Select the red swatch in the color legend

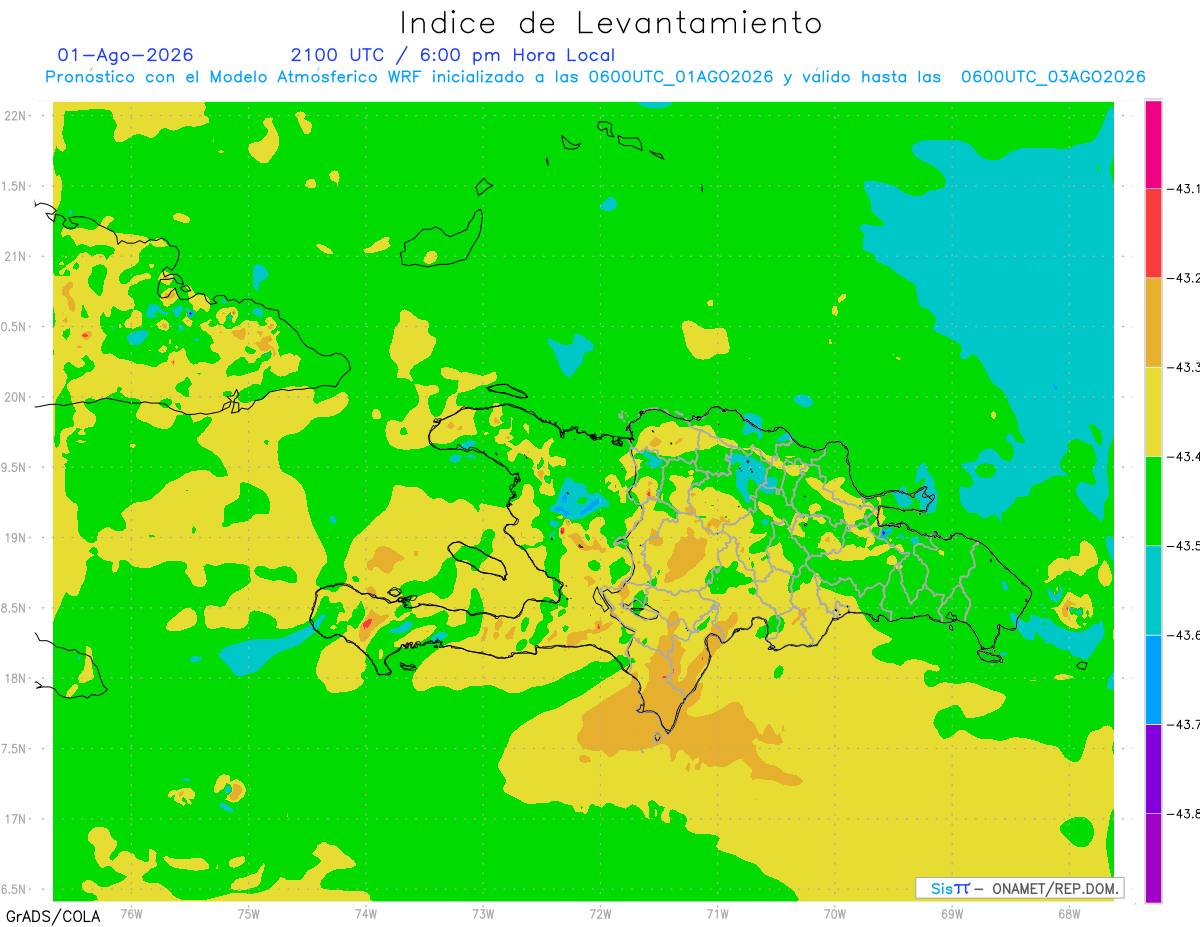click(1153, 233)
